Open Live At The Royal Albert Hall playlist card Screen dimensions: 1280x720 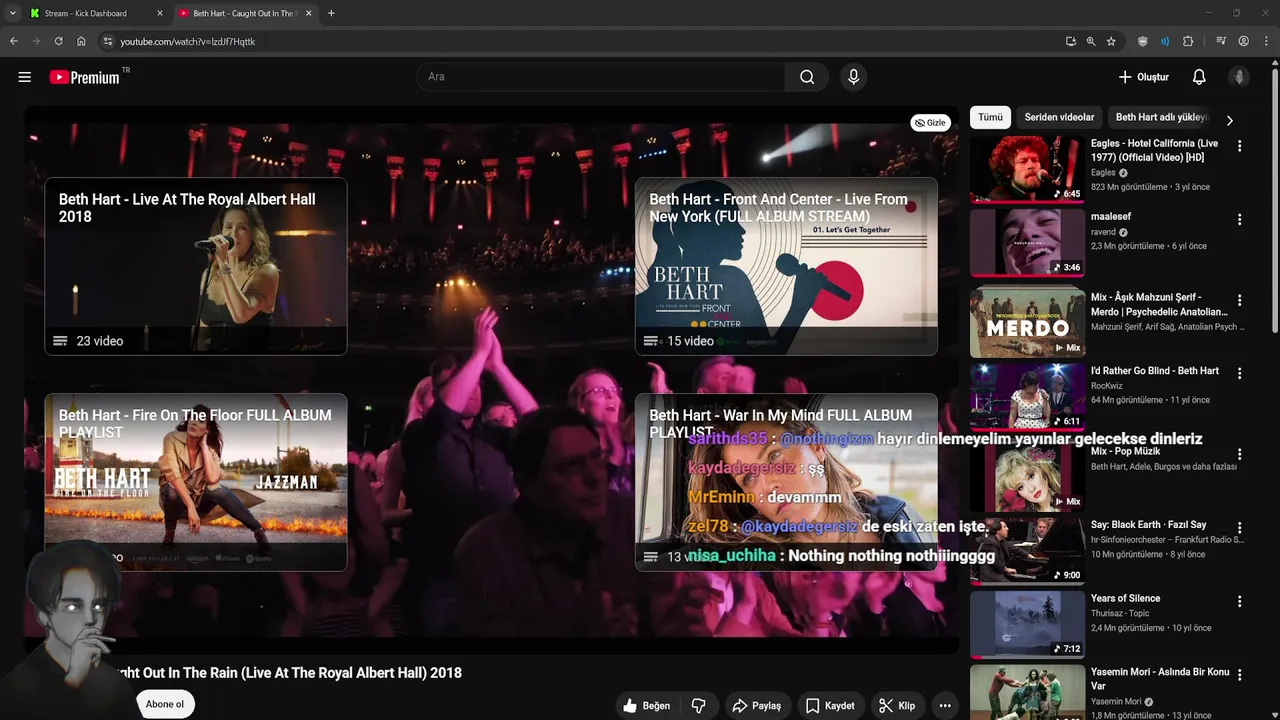[196, 266]
